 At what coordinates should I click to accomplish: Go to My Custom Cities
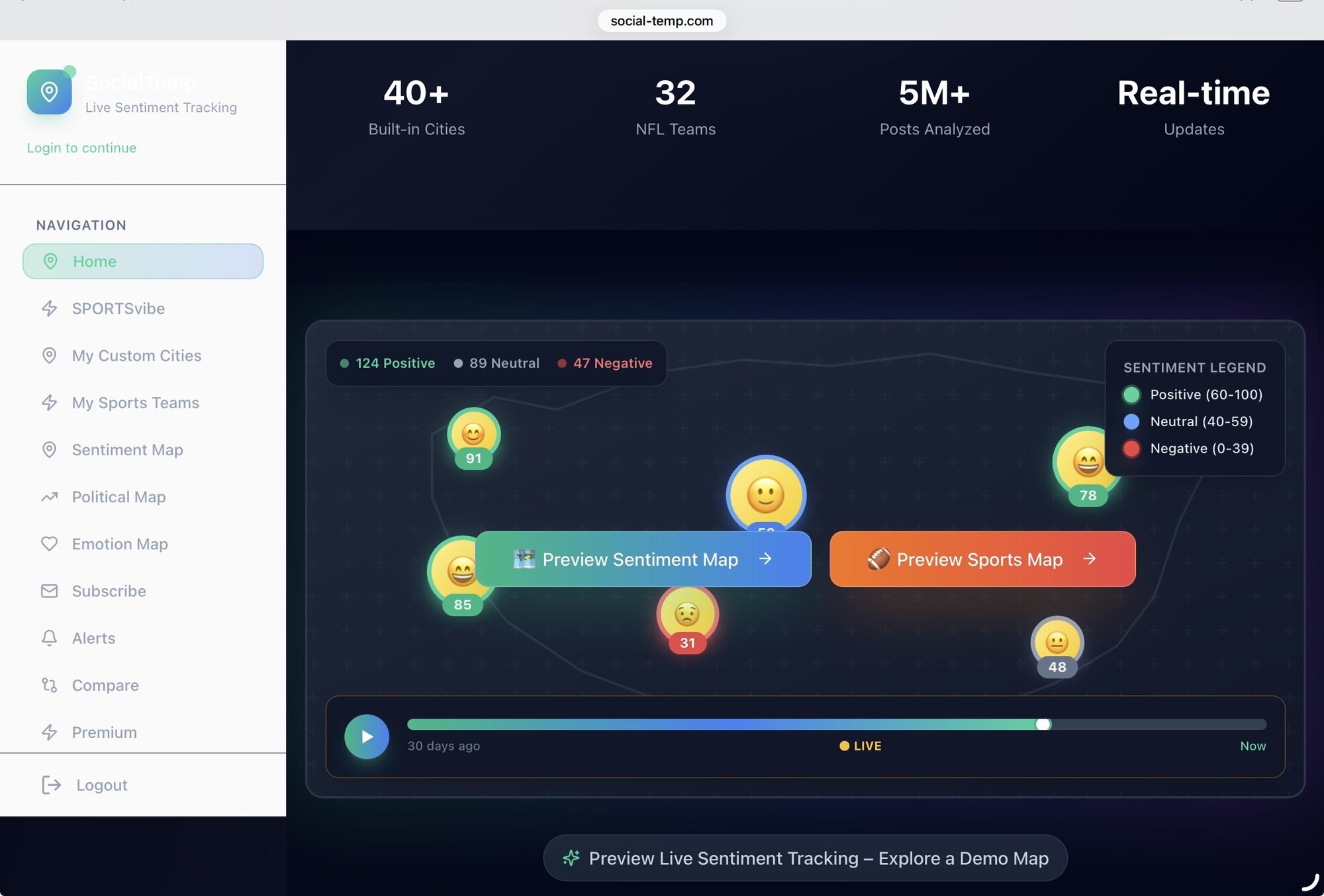click(x=136, y=355)
